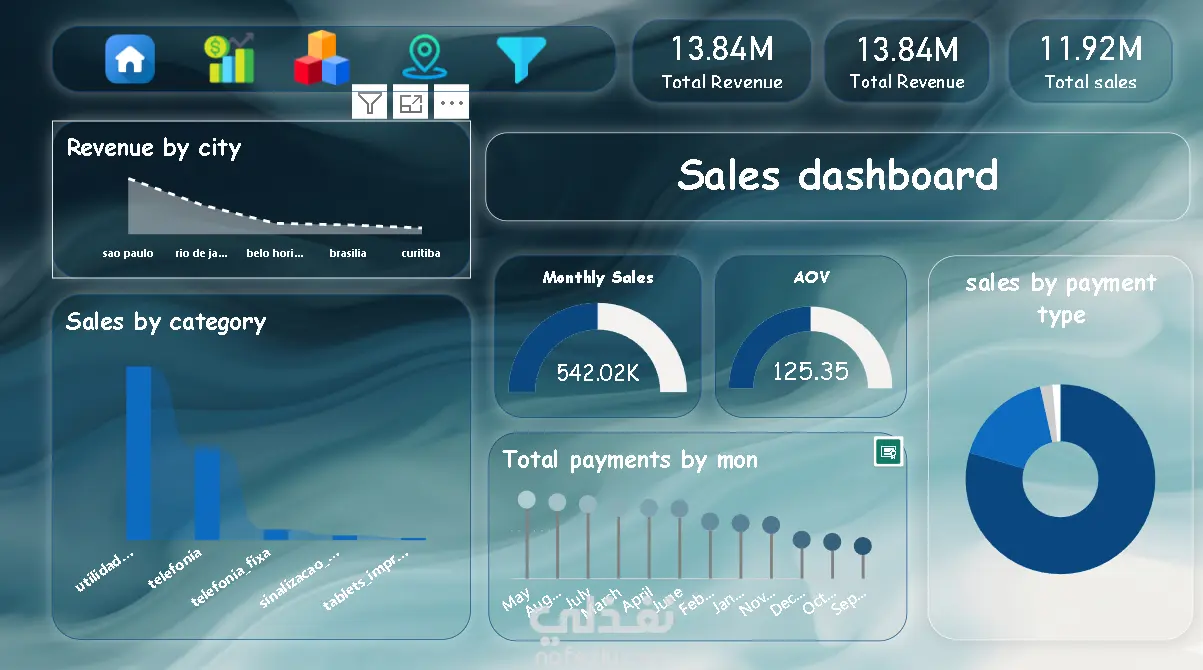Select the May lollipop marker
The height and width of the screenshot is (670, 1203).
[x=527, y=499]
